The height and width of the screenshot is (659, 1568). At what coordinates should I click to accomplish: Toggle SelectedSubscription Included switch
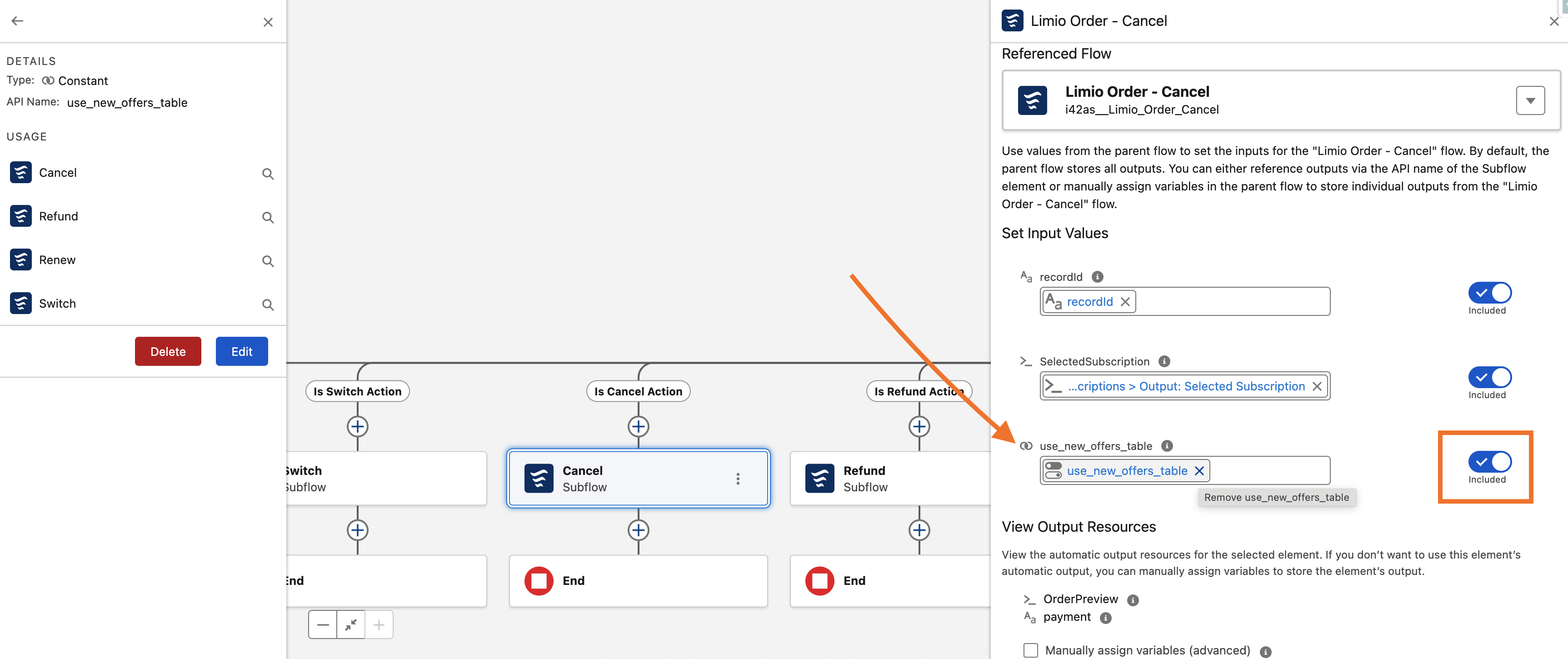click(x=1489, y=377)
